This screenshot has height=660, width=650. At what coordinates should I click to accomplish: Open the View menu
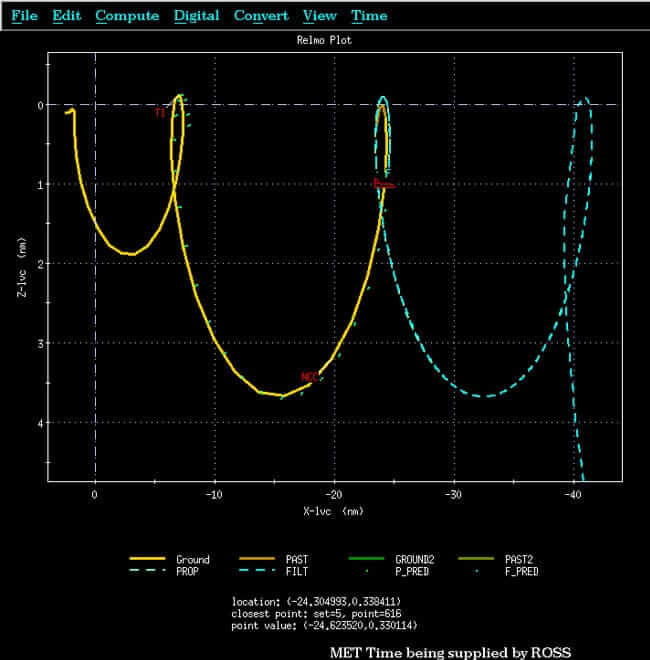tap(320, 16)
